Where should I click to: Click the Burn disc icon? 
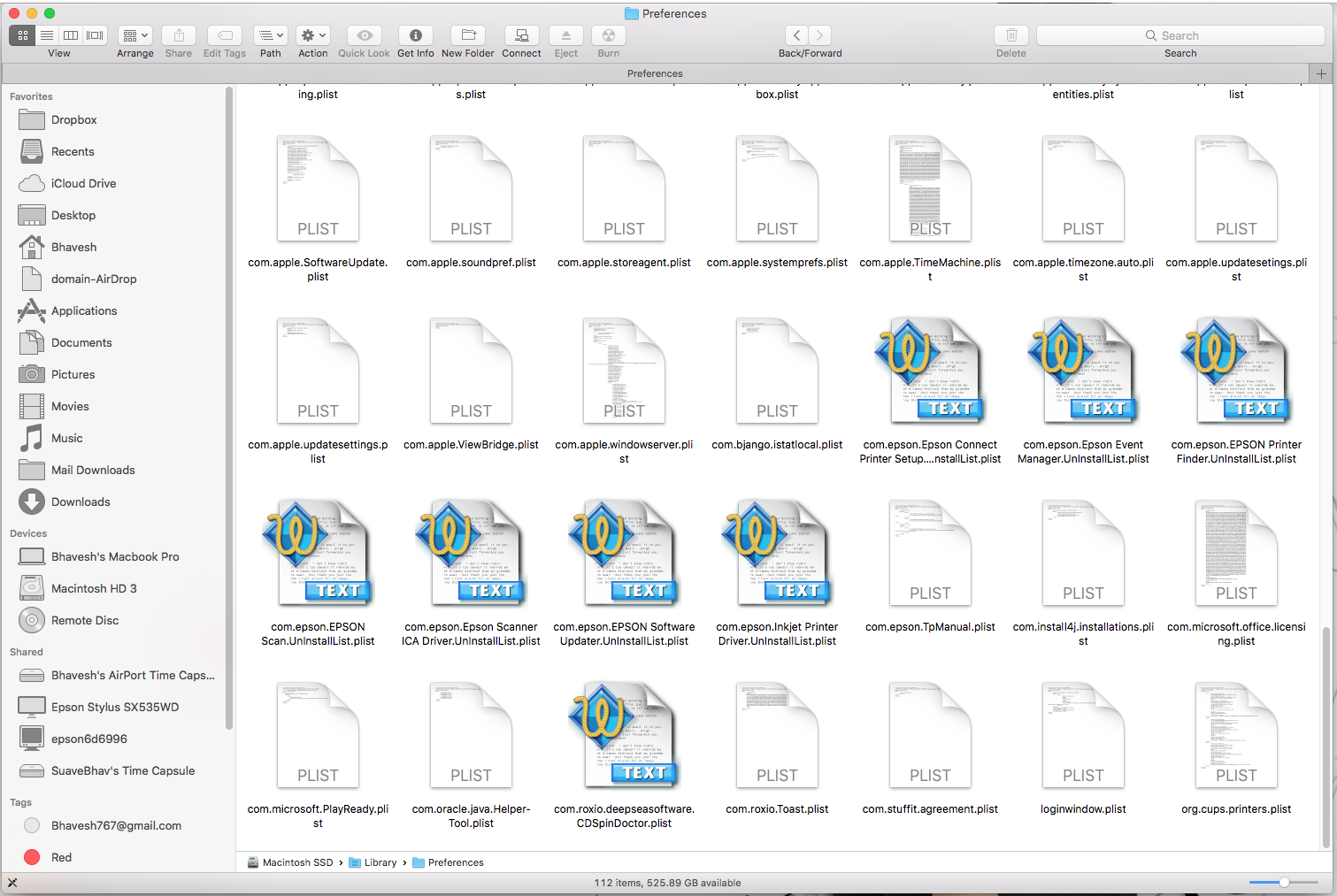pyautogui.click(x=609, y=35)
